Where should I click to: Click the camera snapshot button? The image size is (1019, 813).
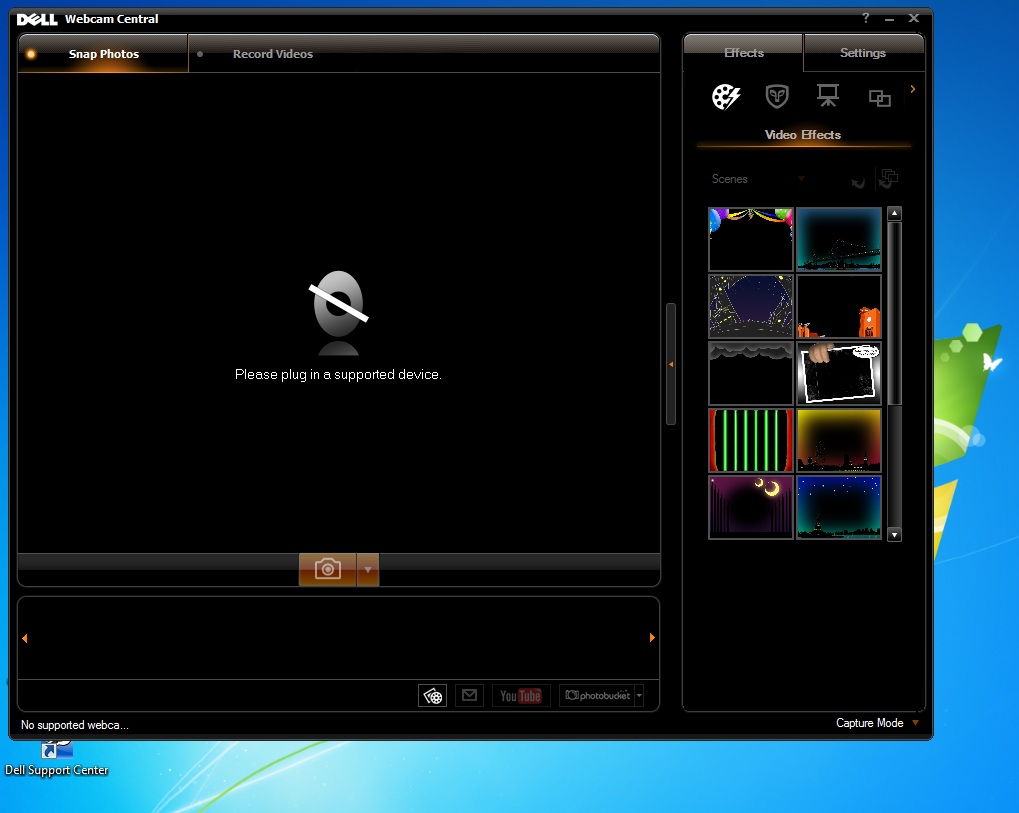tap(328, 569)
